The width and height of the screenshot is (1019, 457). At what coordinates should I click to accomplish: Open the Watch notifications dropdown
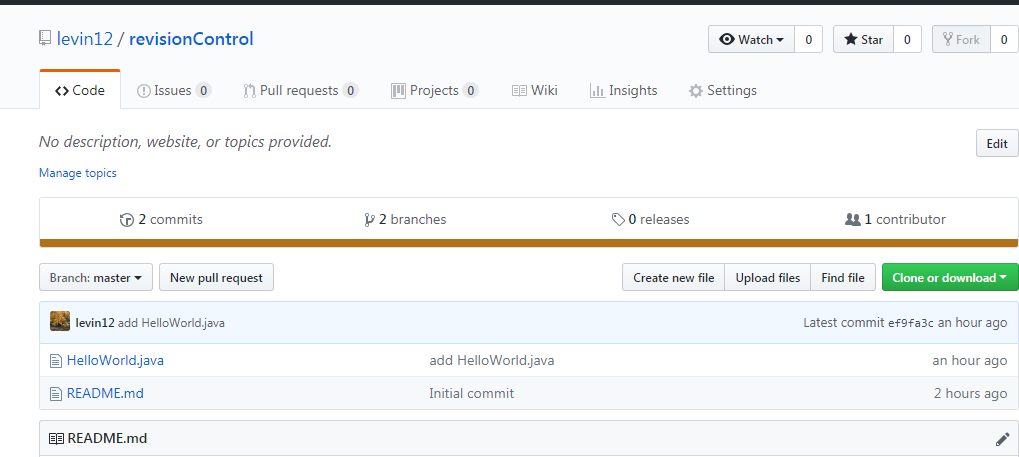(x=751, y=40)
